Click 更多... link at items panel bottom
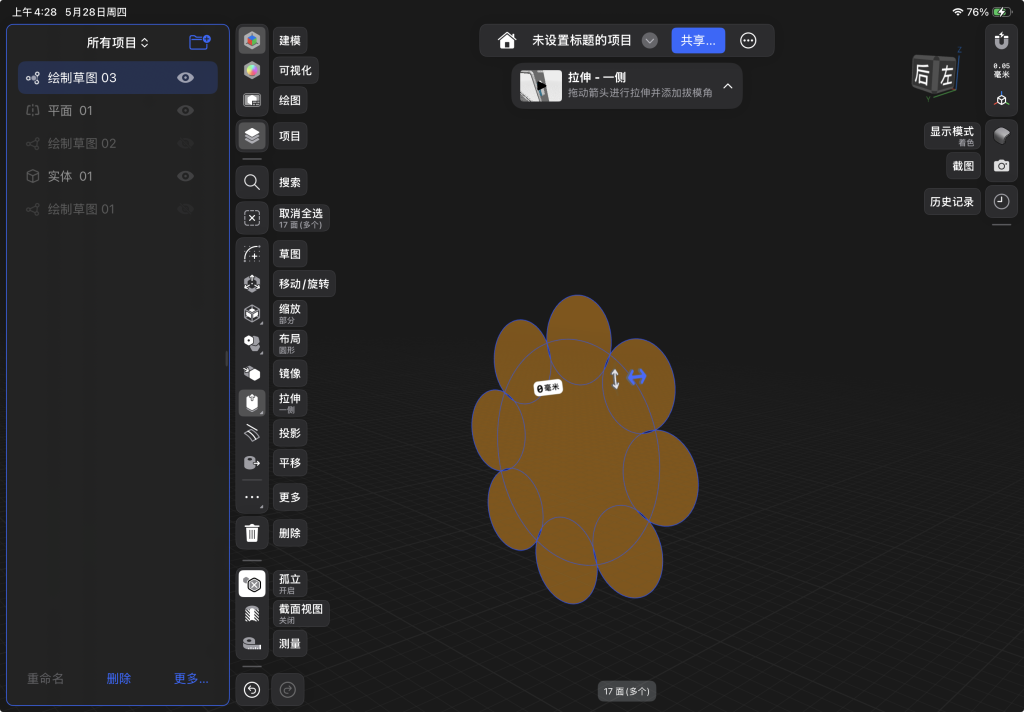Viewport: 1024px width, 712px height. pos(191,679)
